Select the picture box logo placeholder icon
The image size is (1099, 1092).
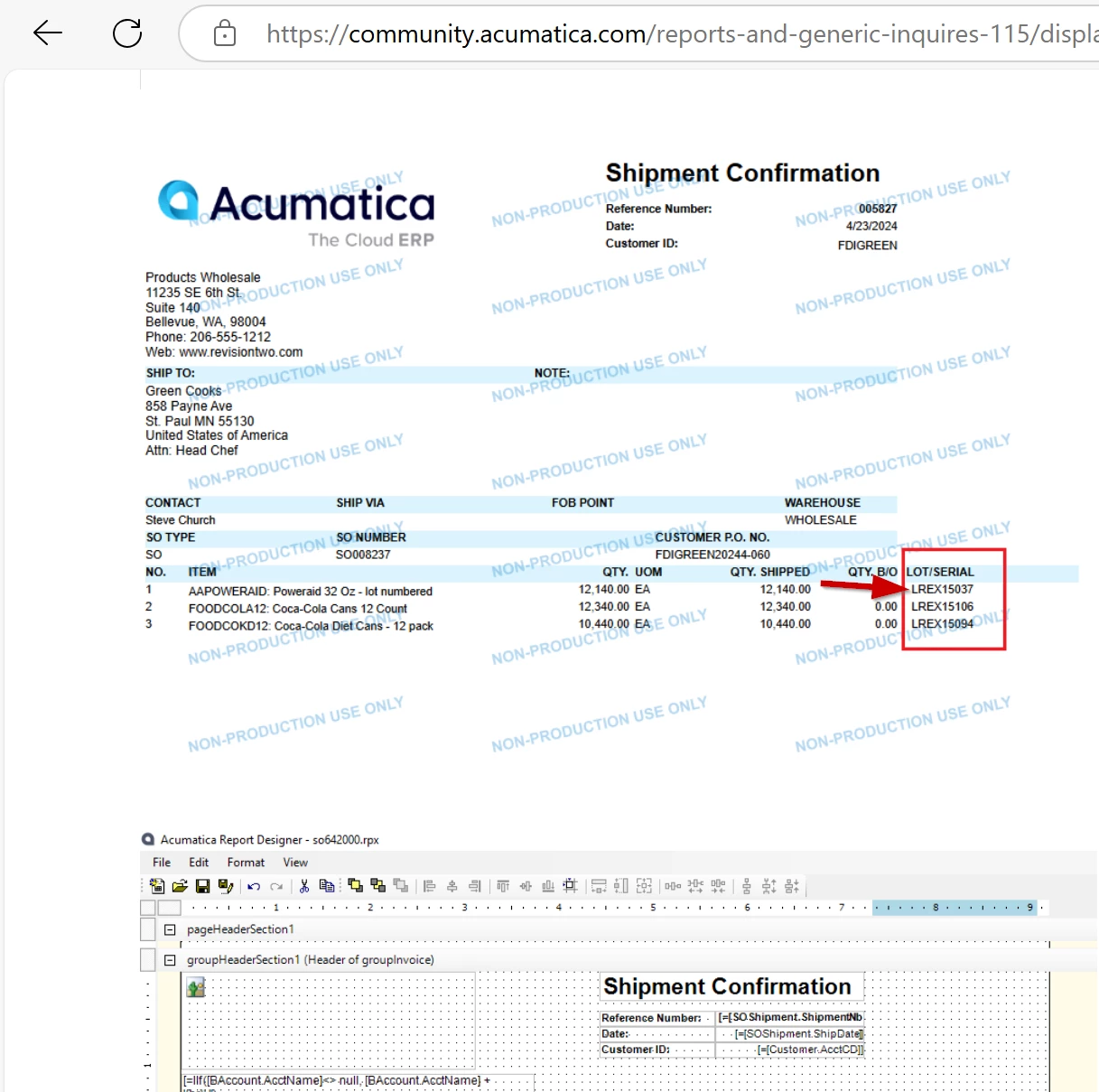coord(196,988)
